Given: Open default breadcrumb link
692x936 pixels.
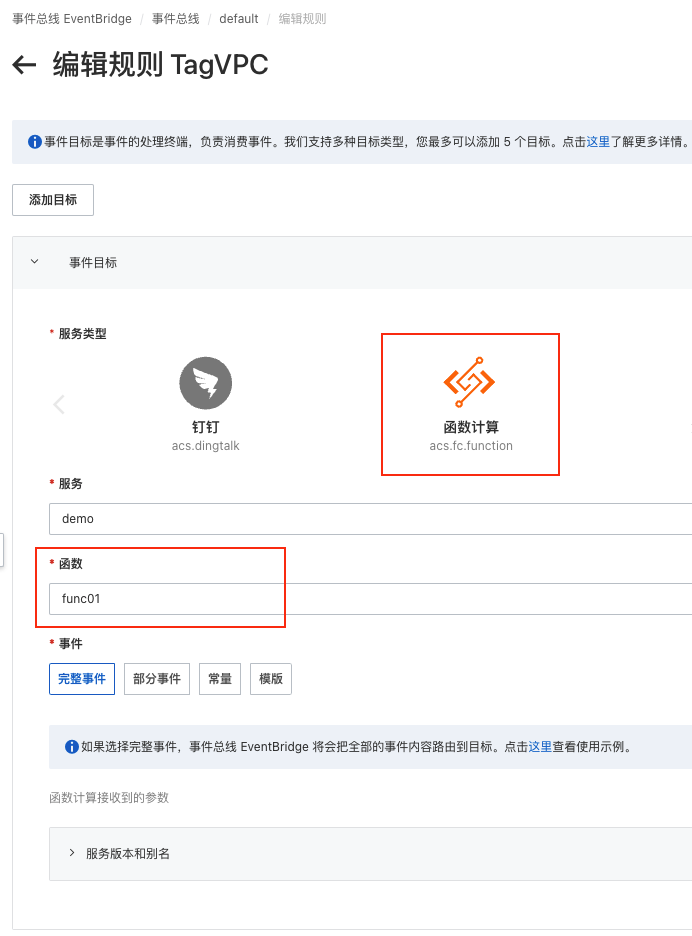Looking at the screenshot, I should (x=239, y=19).
